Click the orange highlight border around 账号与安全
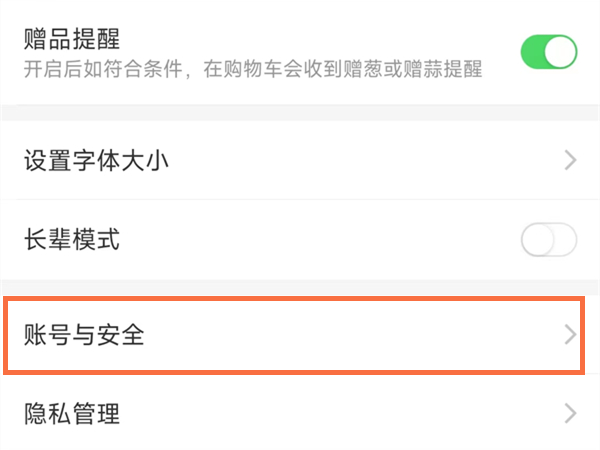Image resolution: width=600 pixels, height=450 pixels. coord(300,298)
